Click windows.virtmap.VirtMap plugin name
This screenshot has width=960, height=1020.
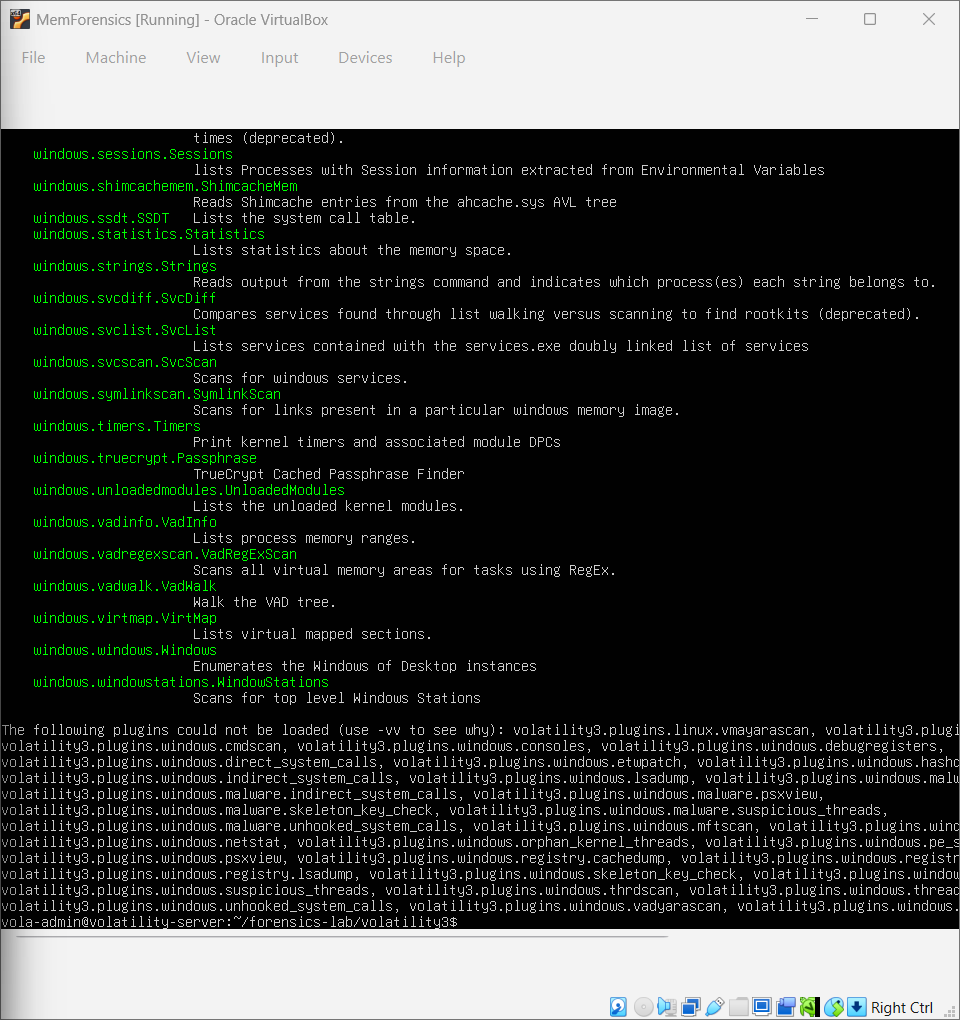125,618
